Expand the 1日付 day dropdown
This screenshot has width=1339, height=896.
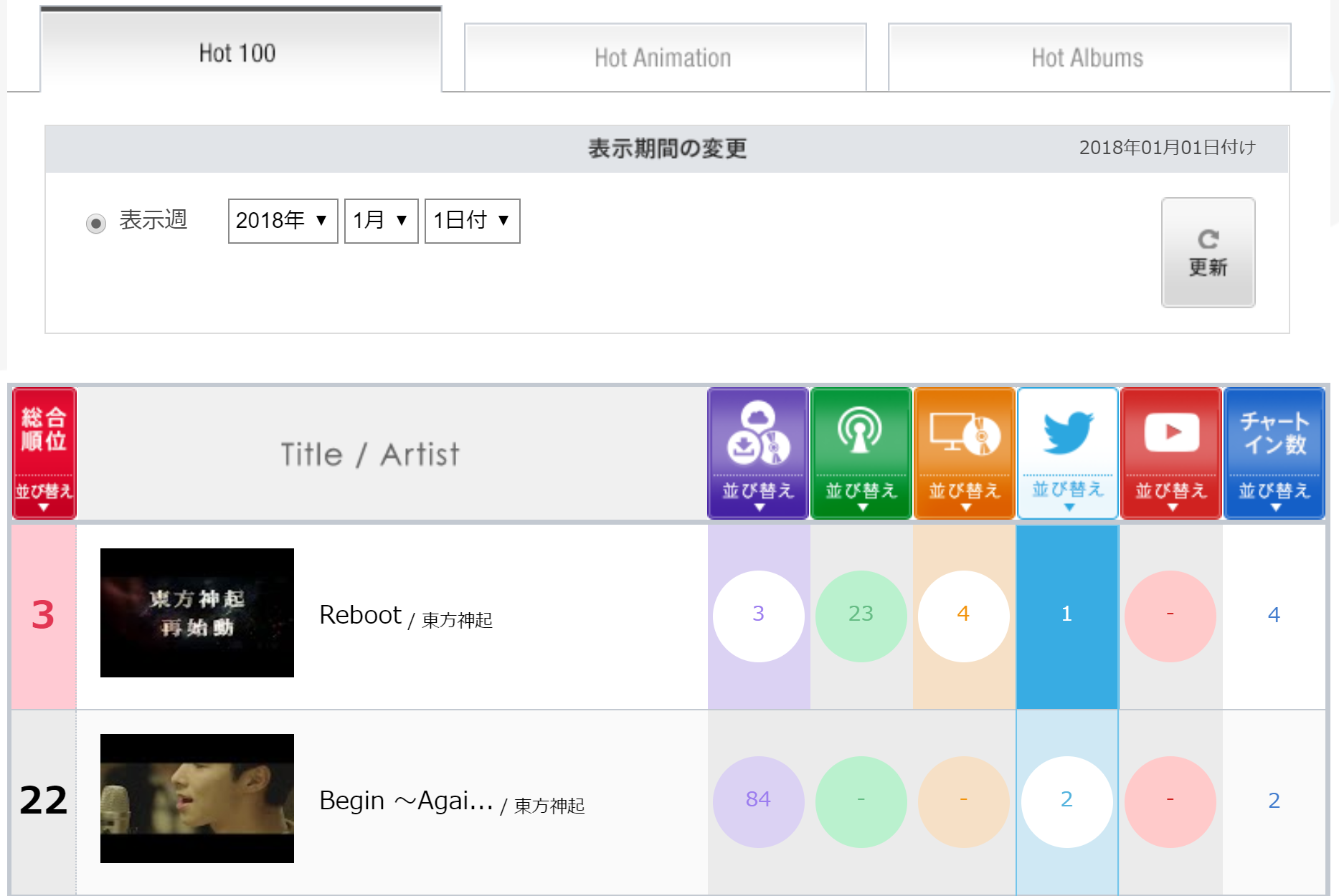tap(472, 221)
